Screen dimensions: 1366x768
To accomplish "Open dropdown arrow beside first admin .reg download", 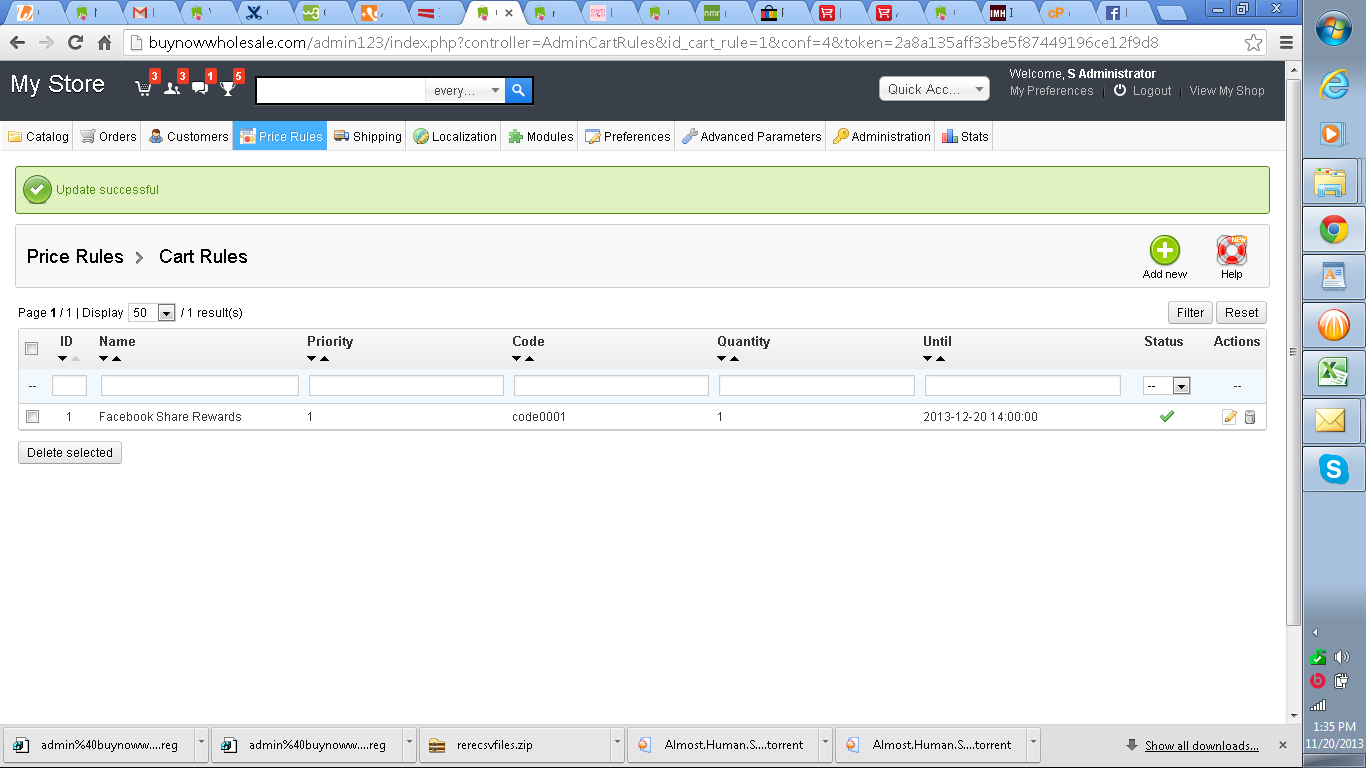I will point(201,744).
